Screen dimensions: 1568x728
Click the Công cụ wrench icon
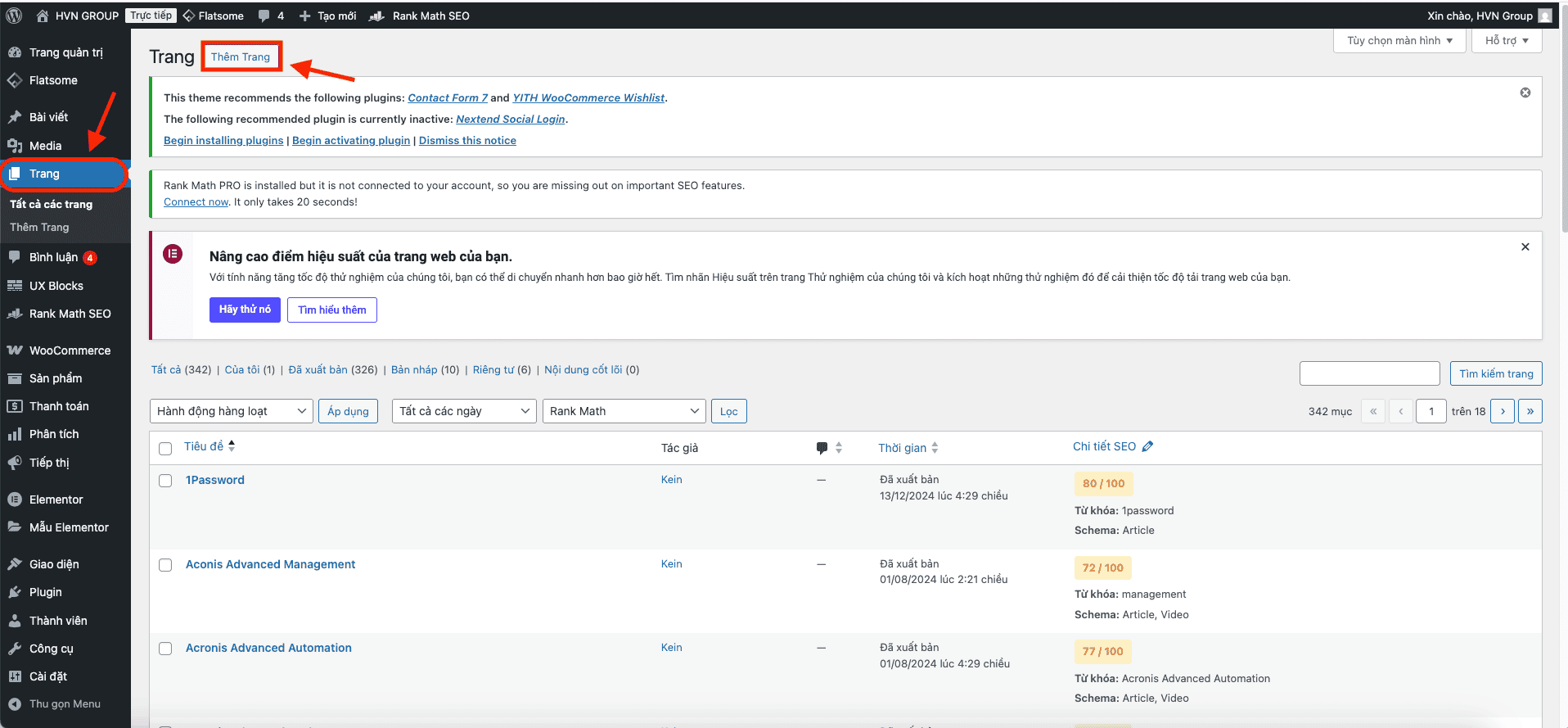tap(15, 649)
